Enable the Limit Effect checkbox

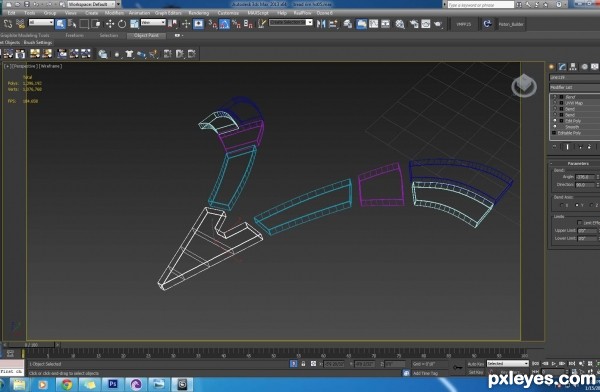pos(580,222)
